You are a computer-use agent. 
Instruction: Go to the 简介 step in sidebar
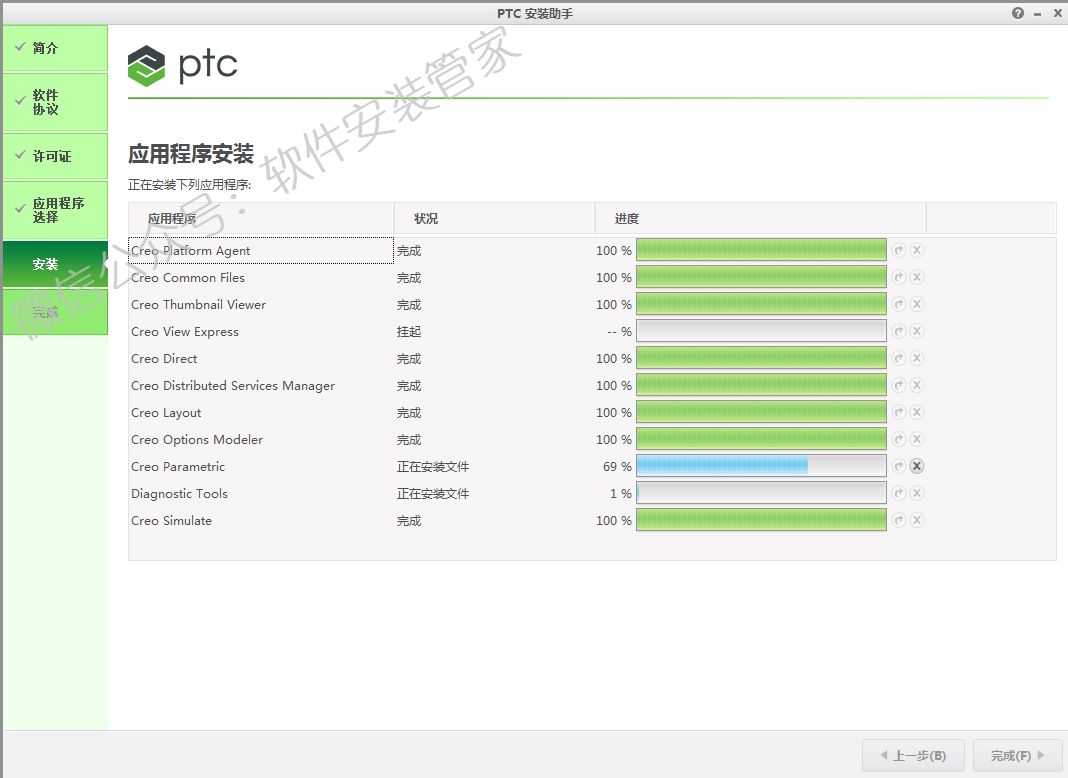pyautogui.click(x=55, y=48)
